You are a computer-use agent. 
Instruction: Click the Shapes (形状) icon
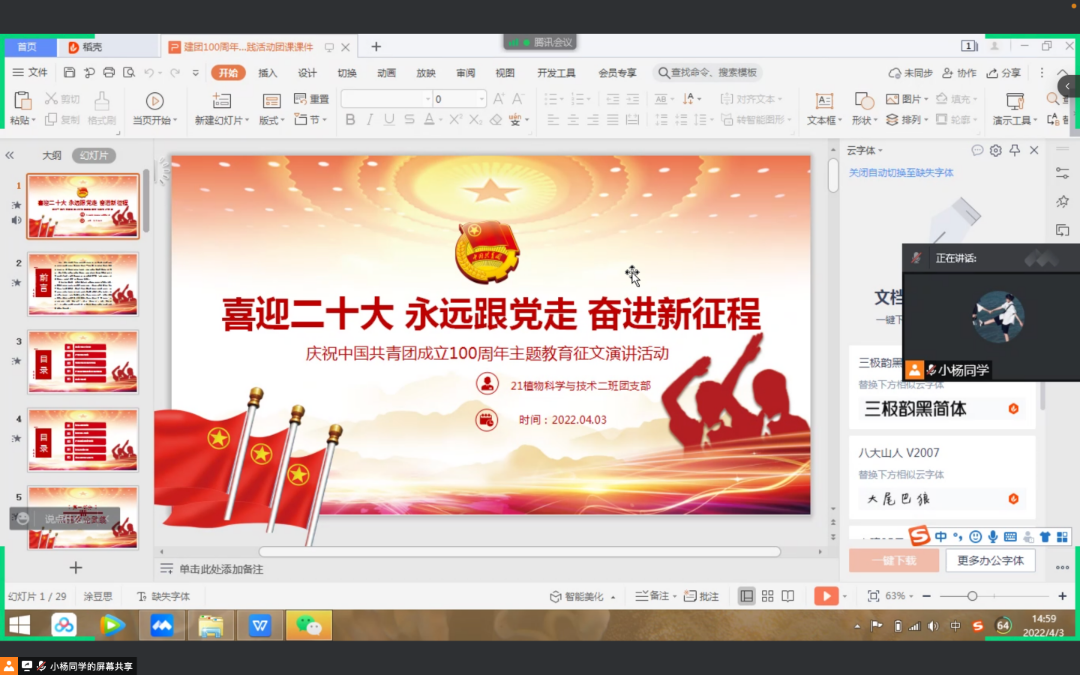coord(863,109)
